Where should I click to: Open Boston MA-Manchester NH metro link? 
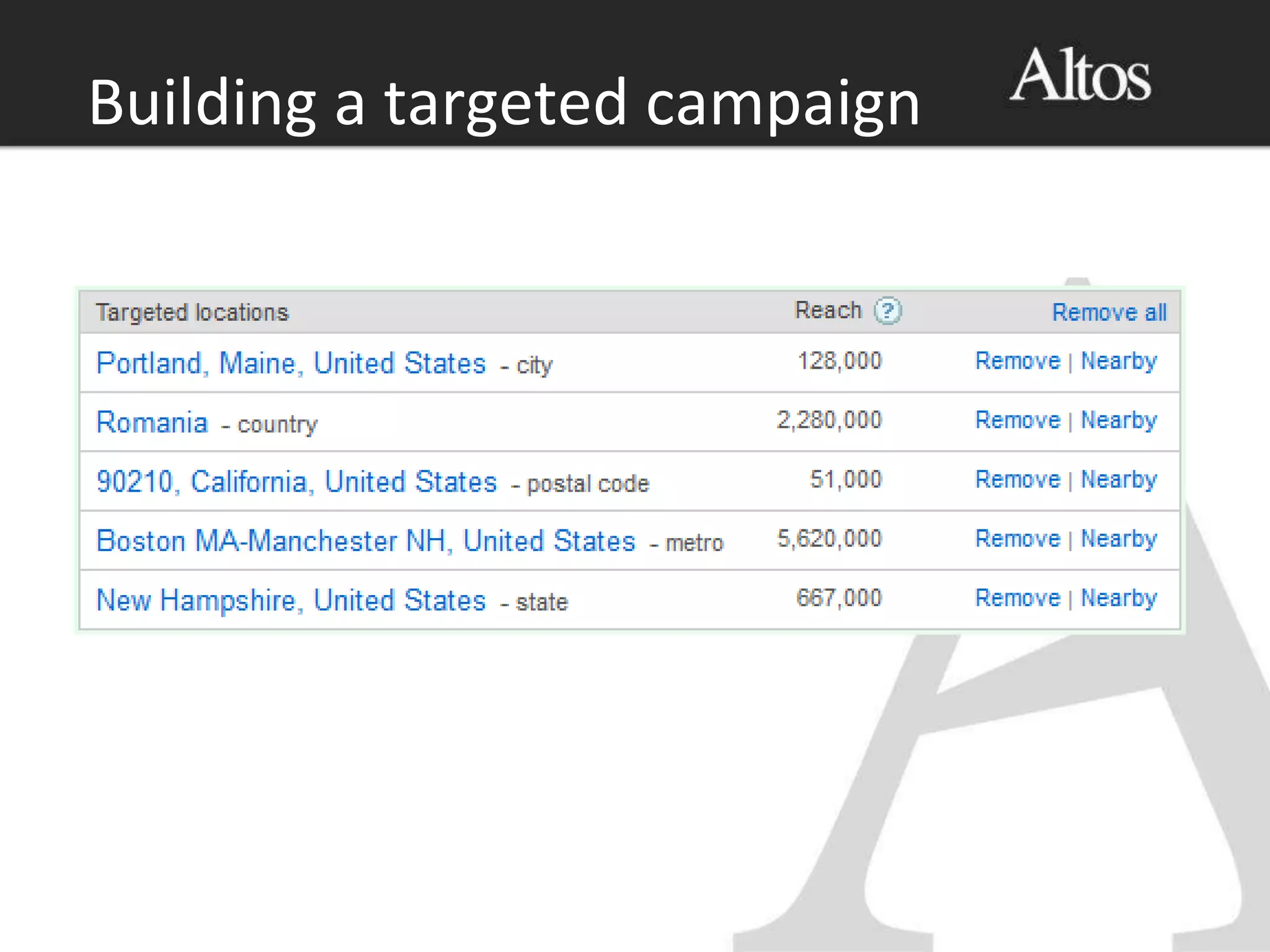(x=366, y=541)
